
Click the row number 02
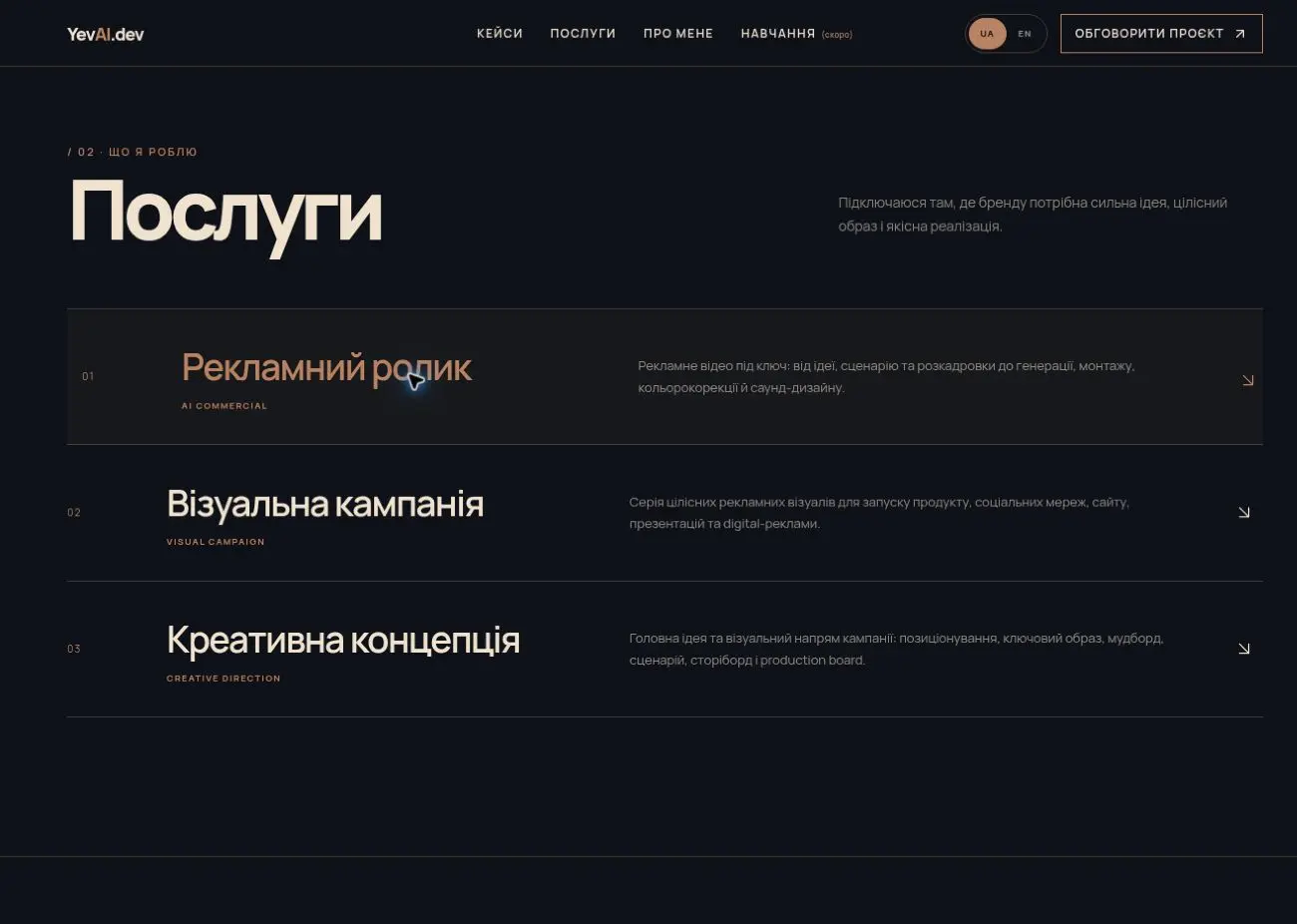pos(74,513)
